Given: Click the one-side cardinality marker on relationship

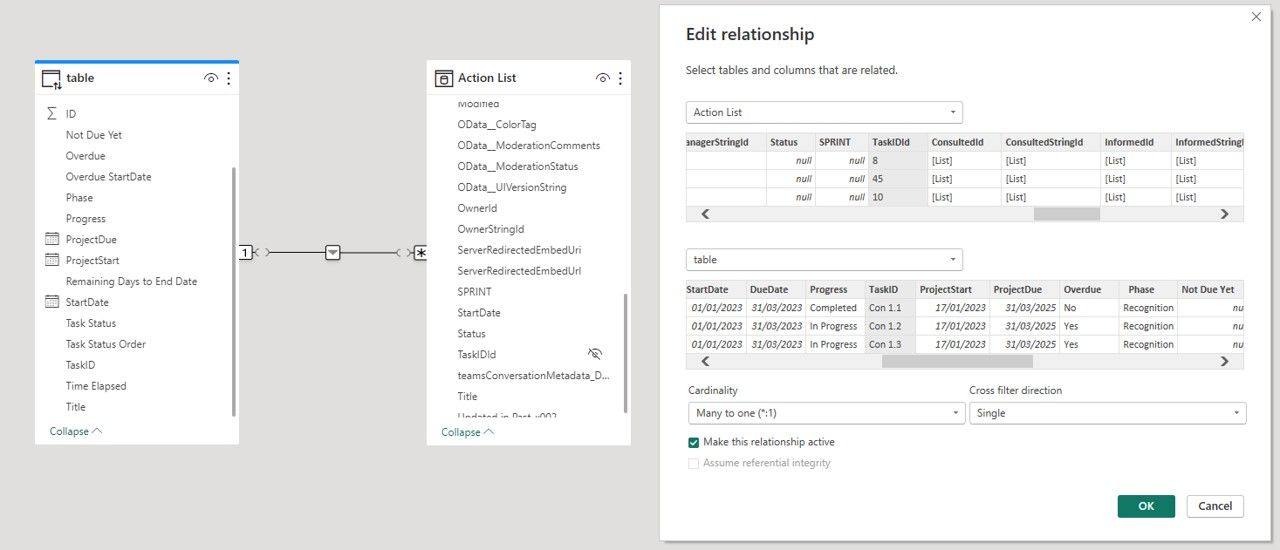Looking at the screenshot, I should pos(245,253).
